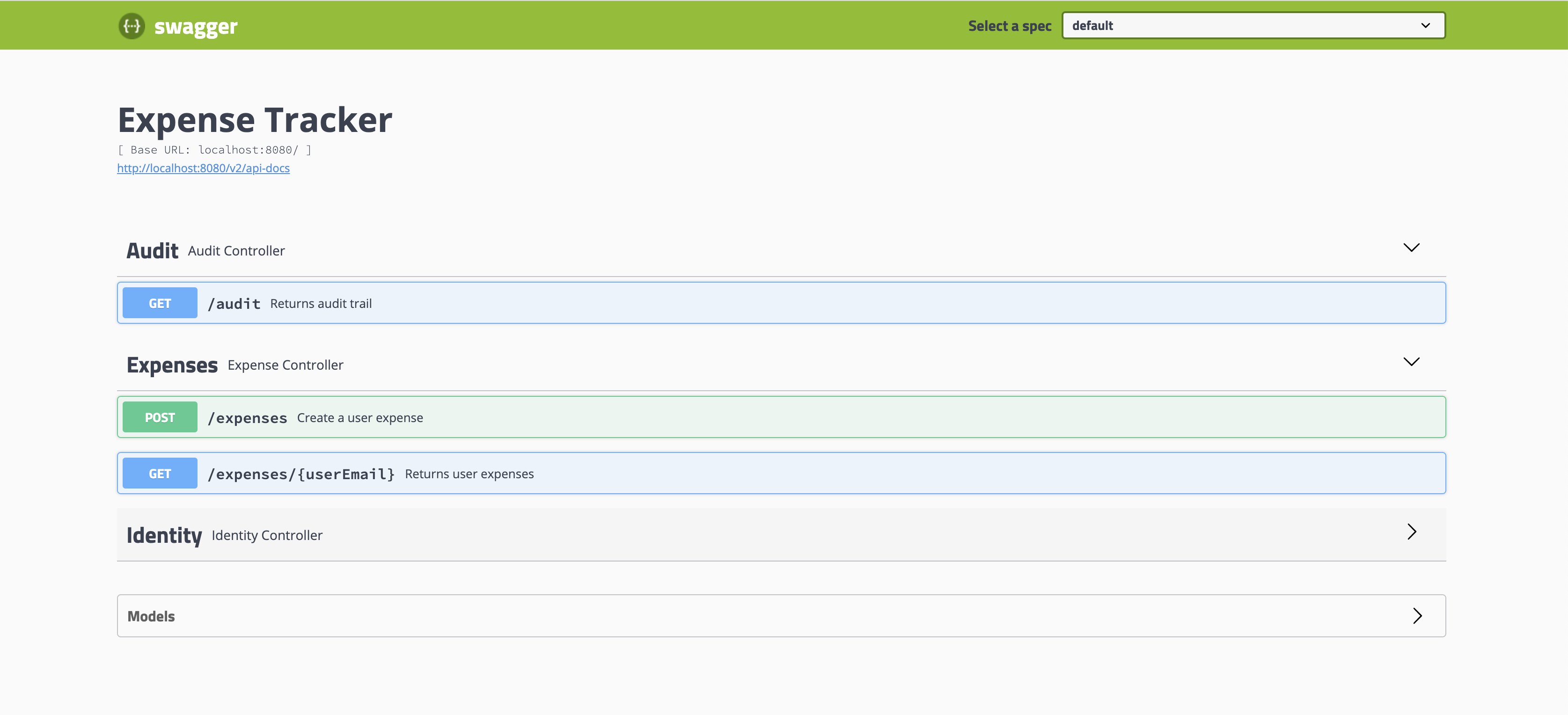Open the Select a spec dropdown
Image resolution: width=1568 pixels, height=715 pixels.
[x=1253, y=26]
